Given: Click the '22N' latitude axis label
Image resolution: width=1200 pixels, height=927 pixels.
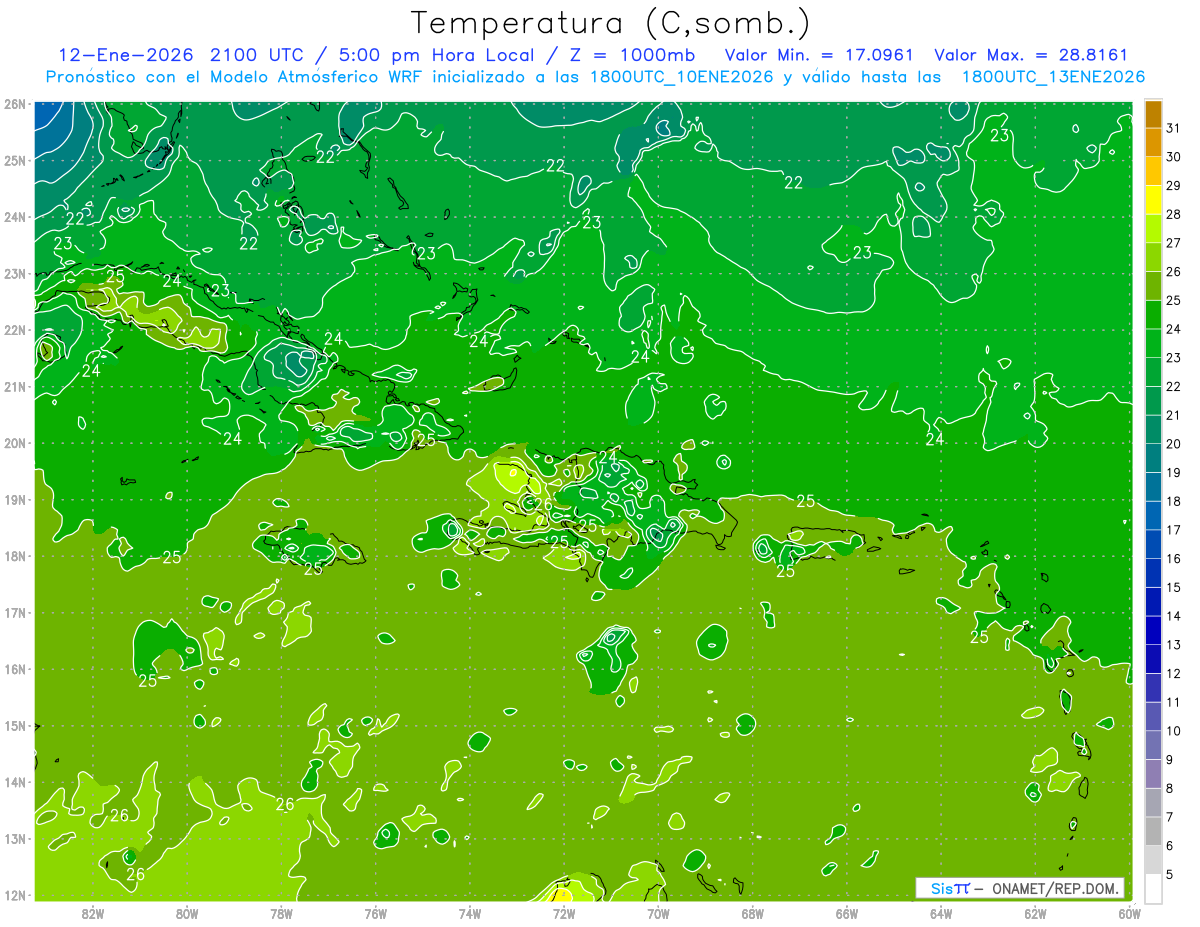Looking at the screenshot, I should tap(14, 329).
